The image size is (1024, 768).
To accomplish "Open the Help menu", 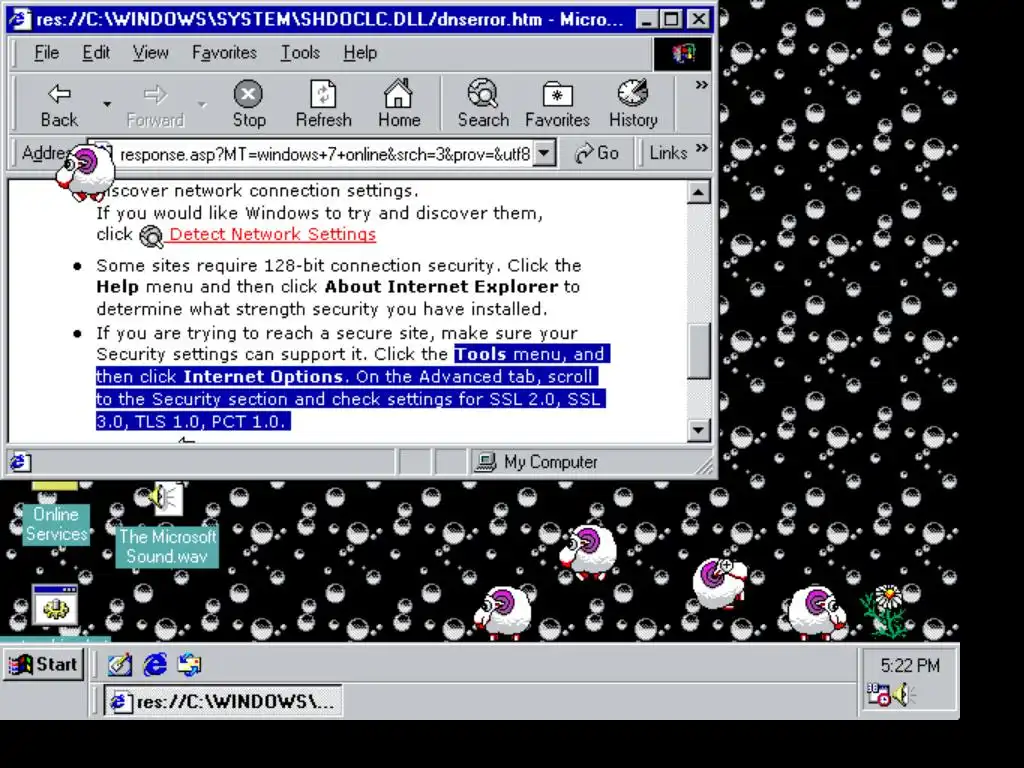I will (x=360, y=52).
